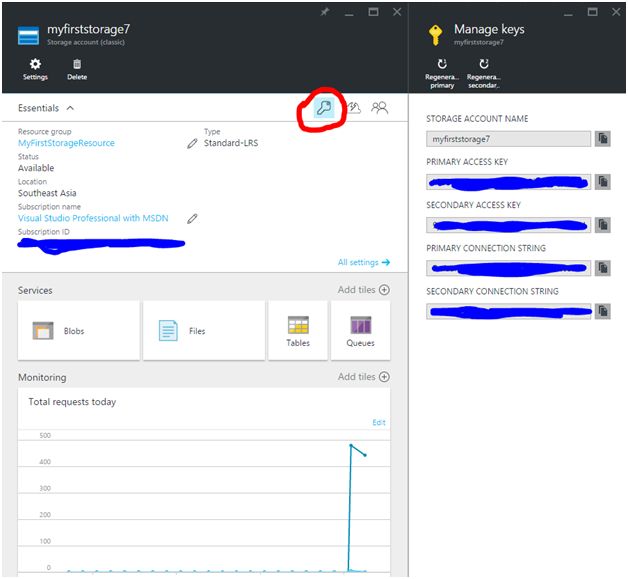Open the Blobs service tile
The image size is (628, 579).
[x=78, y=331]
